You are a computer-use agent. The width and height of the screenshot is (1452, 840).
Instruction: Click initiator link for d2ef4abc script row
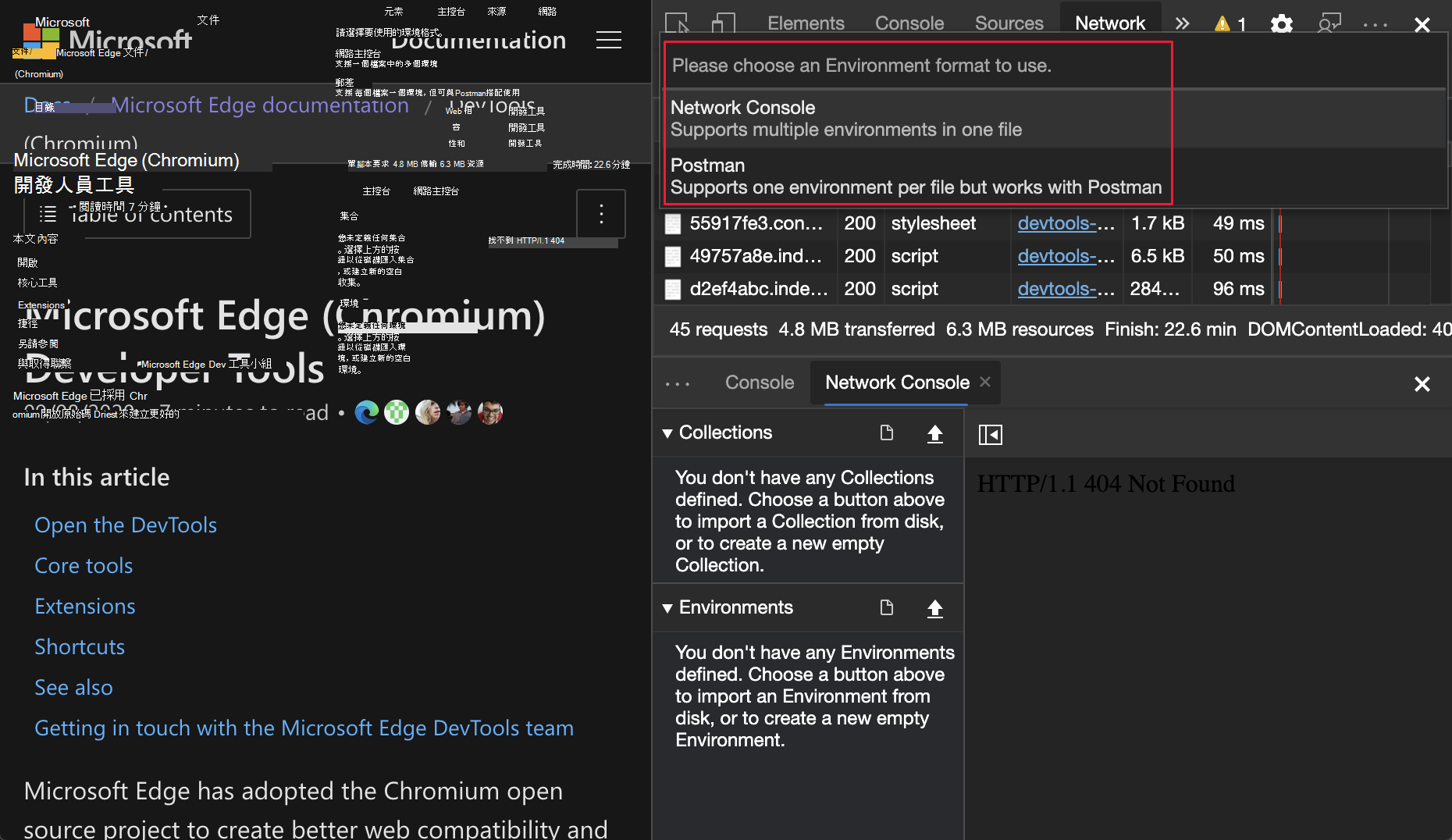click(x=1066, y=289)
